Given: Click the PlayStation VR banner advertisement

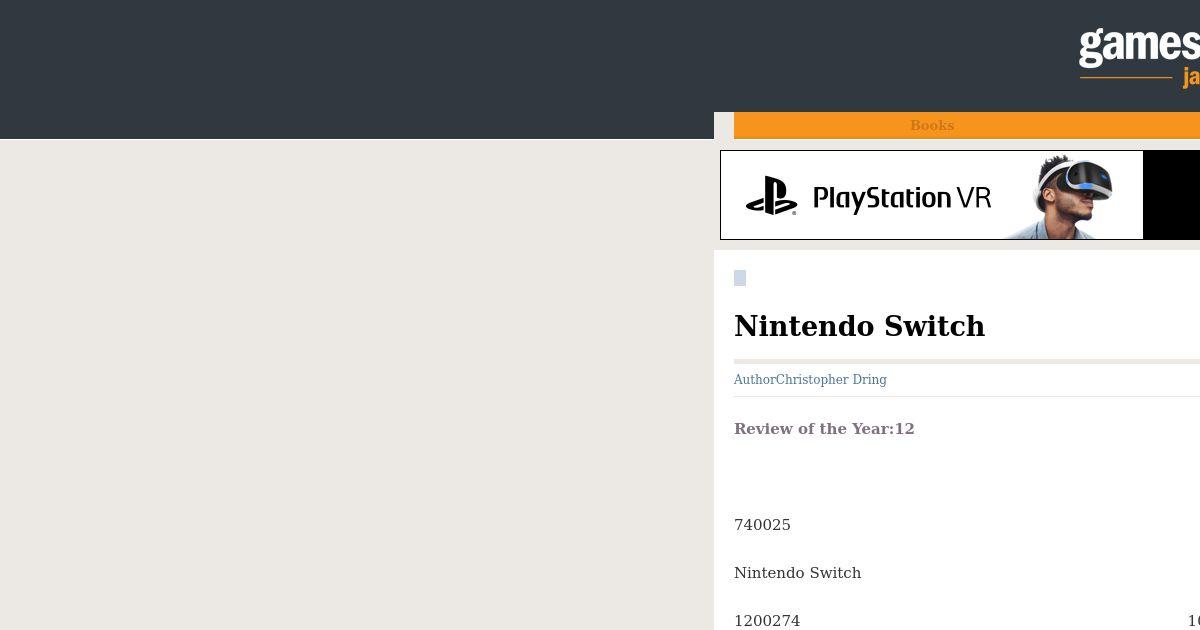Looking at the screenshot, I should [x=960, y=195].
